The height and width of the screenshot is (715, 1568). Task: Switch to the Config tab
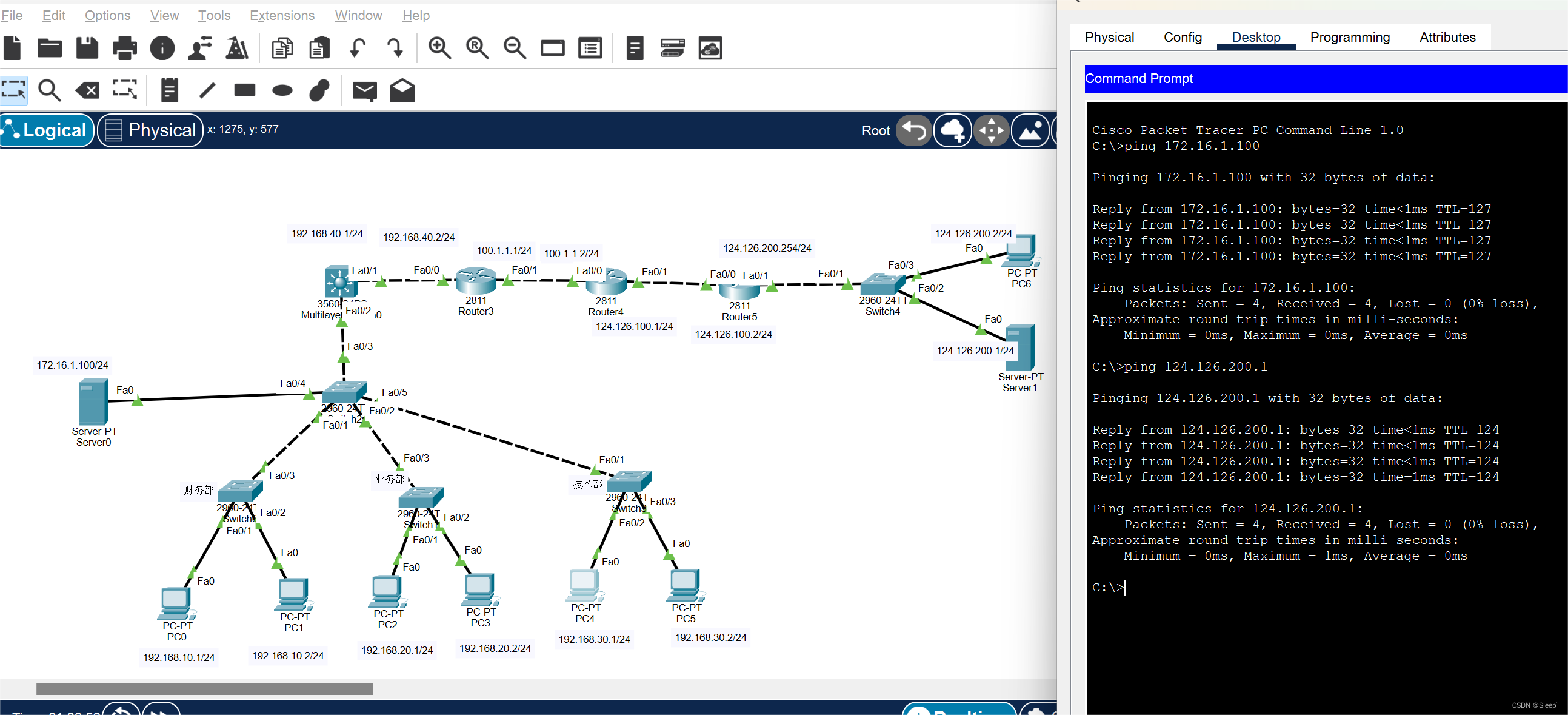1182,37
